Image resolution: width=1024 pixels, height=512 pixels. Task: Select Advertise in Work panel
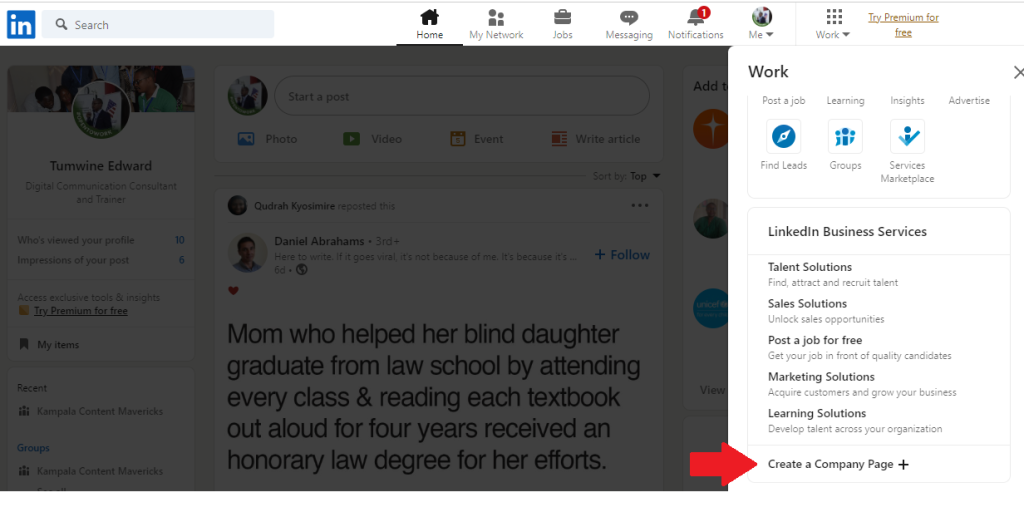(x=969, y=101)
